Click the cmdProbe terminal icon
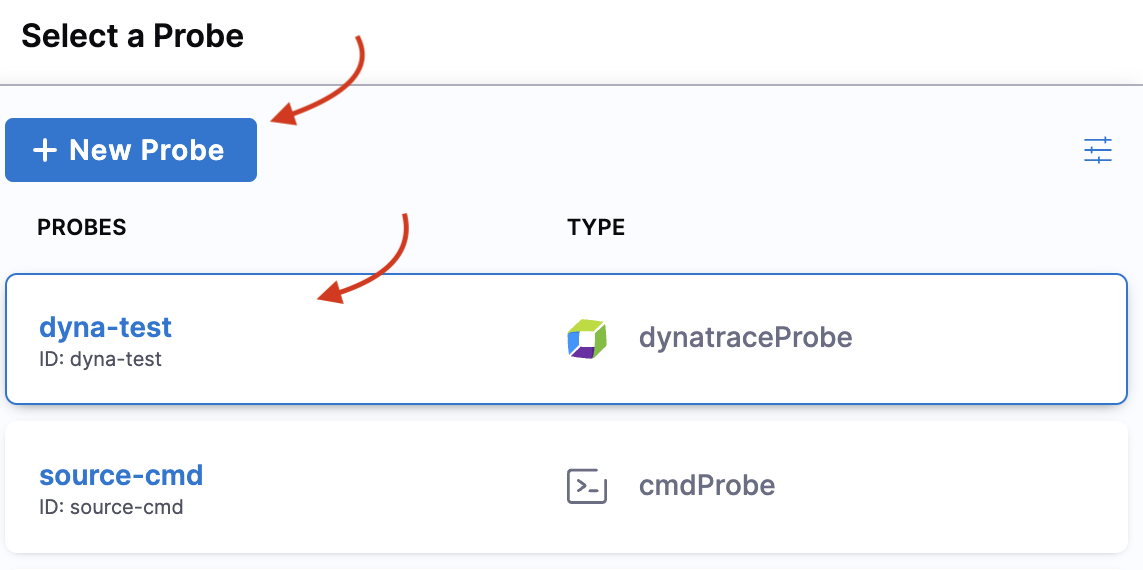1143x570 pixels. 586,486
